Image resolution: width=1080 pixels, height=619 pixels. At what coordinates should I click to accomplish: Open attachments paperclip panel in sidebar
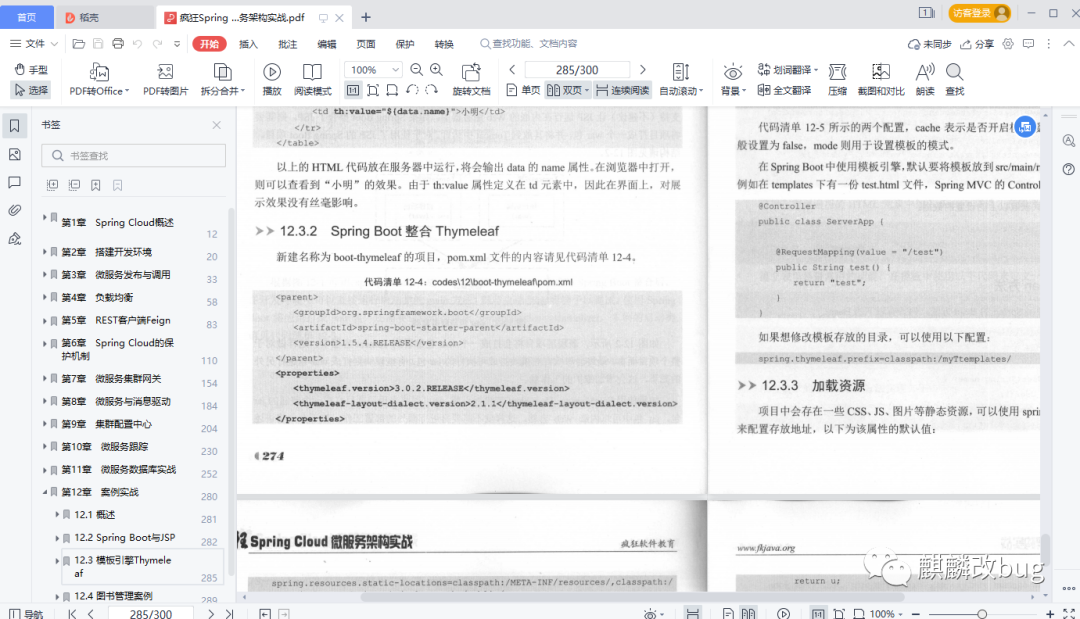click(14, 210)
